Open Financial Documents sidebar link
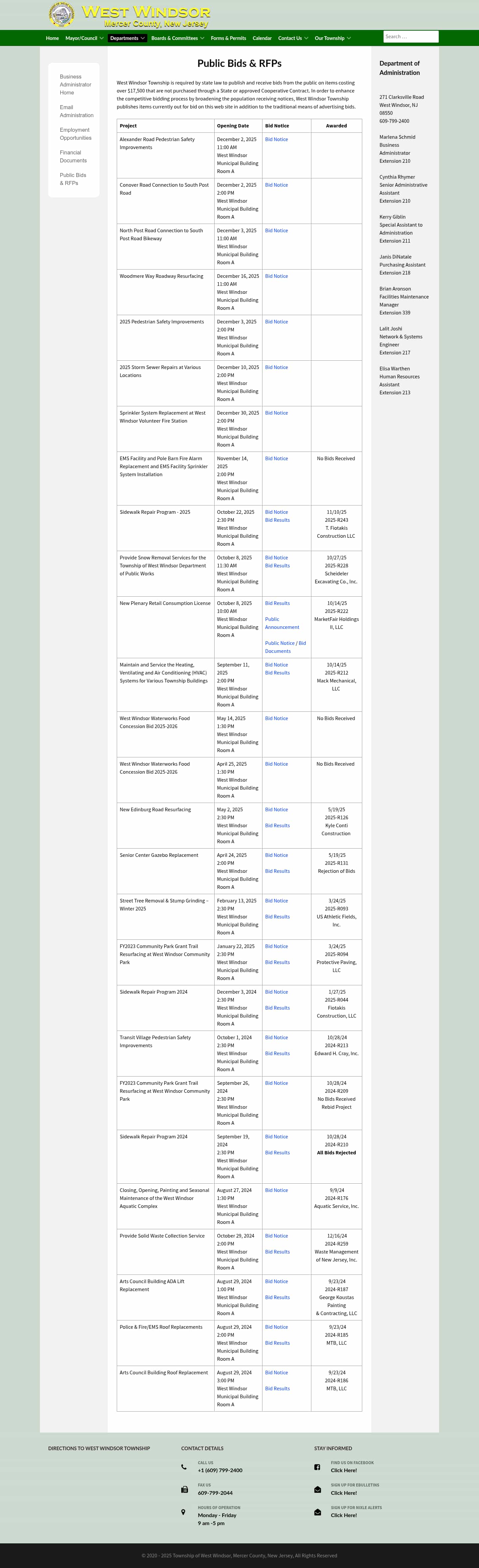The width and height of the screenshot is (479, 1568). coord(73,156)
